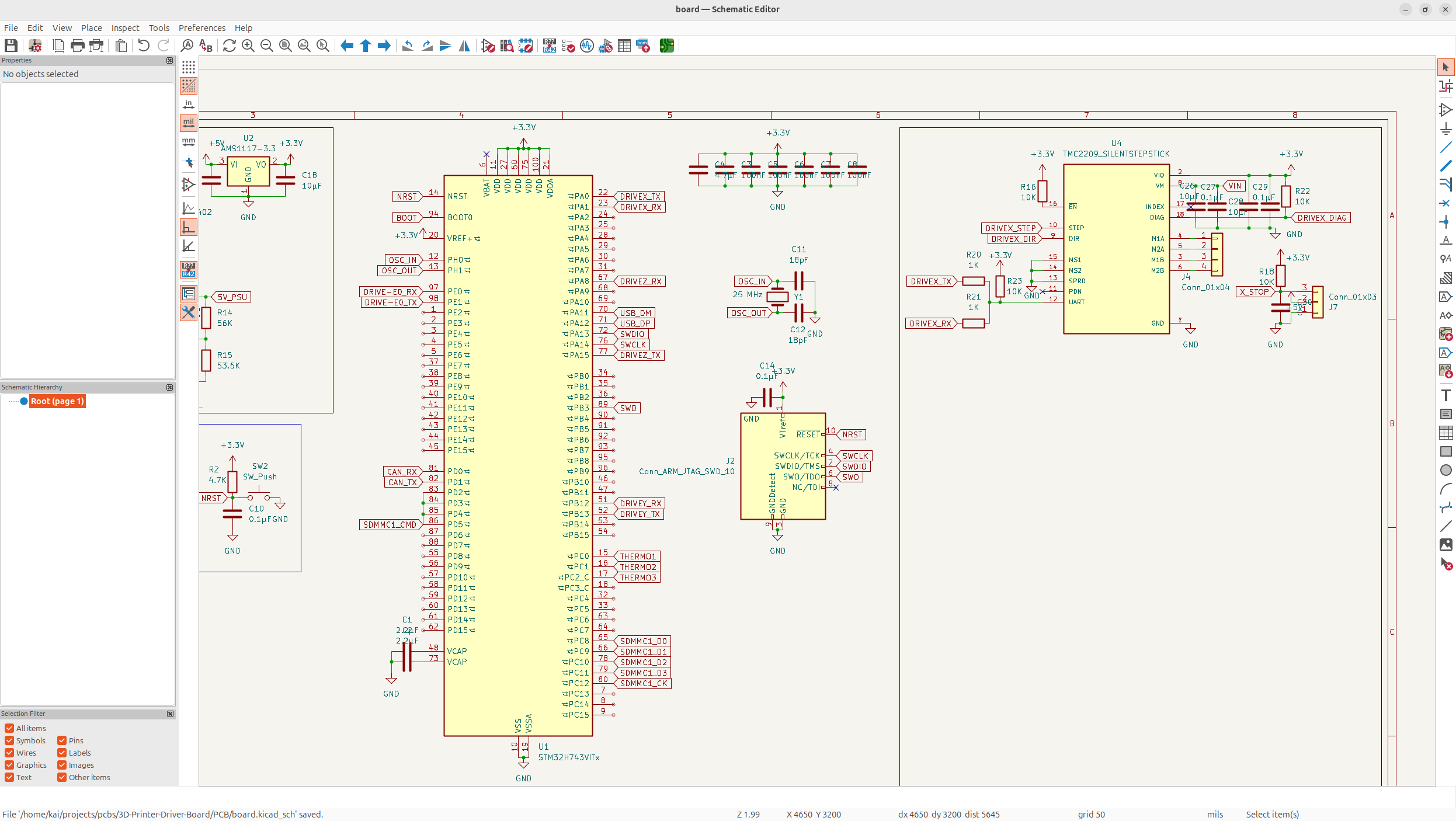Screen dimensions: 1456x821
Task: Open the Inspect menu
Action: pyautogui.click(x=125, y=27)
